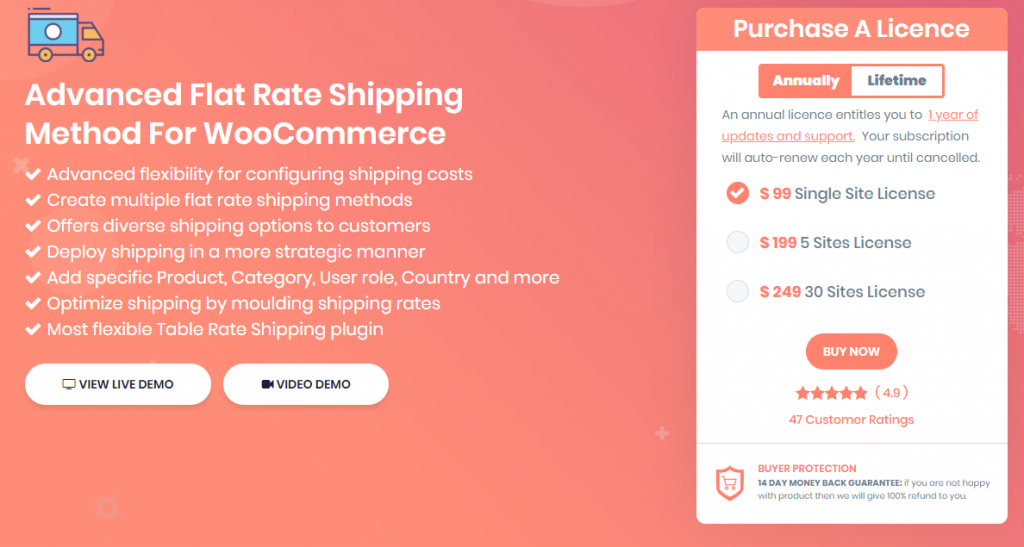The width and height of the screenshot is (1024, 547).
Task: Switch to the Annually billing tab
Action: tap(805, 81)
